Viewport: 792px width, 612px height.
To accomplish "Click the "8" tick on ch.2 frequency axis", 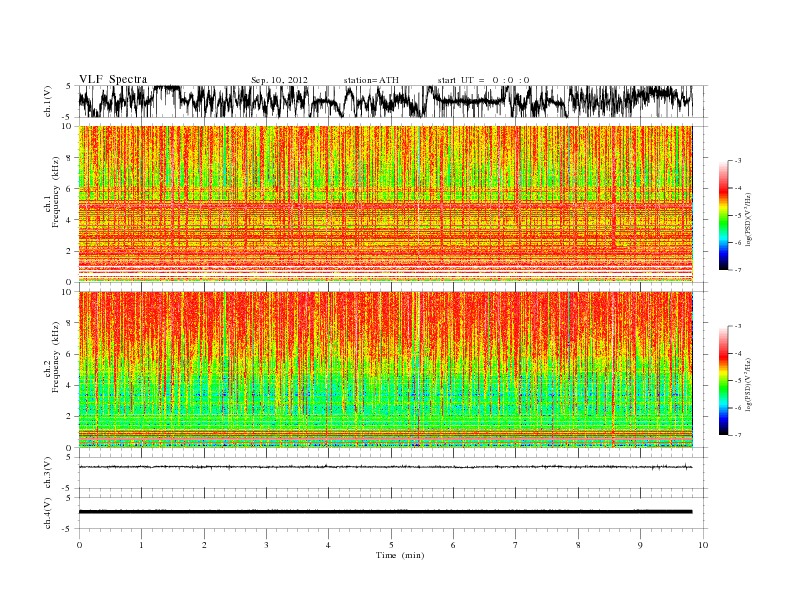I will [x=69, y=323].
